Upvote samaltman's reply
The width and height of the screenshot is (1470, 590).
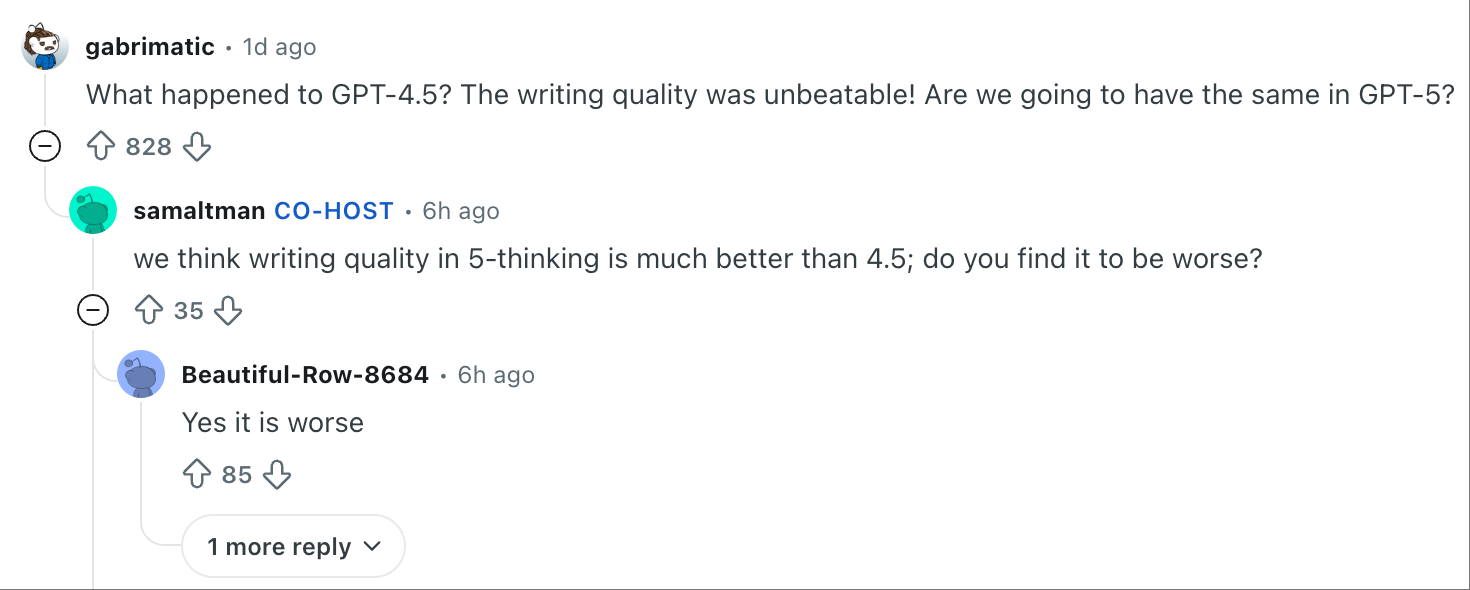point(149,311)
